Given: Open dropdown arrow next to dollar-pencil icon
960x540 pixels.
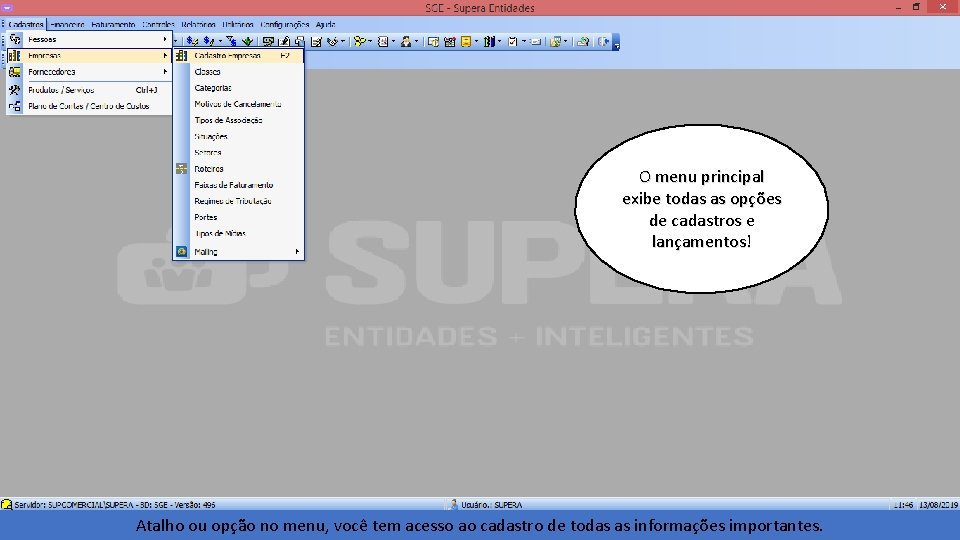Looking at the screenshot, I should (220, 42).
